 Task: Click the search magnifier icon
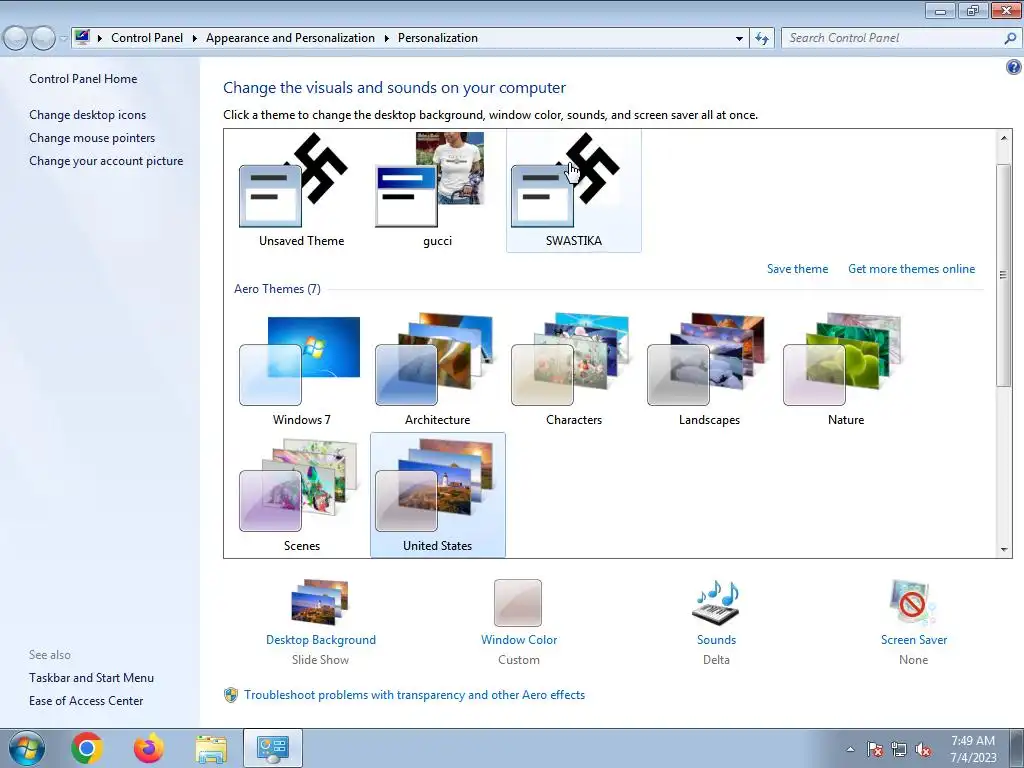[x=1010, y=39]
